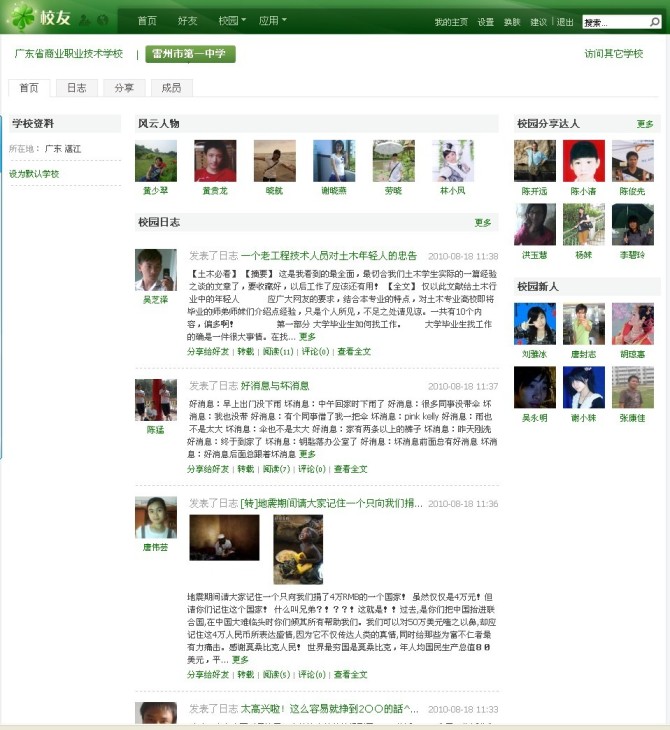The image size is (670, 730).
Task: Open 林小凤's avatar in 风云人物
Action: pyautogui.click(x=453, y=161)
